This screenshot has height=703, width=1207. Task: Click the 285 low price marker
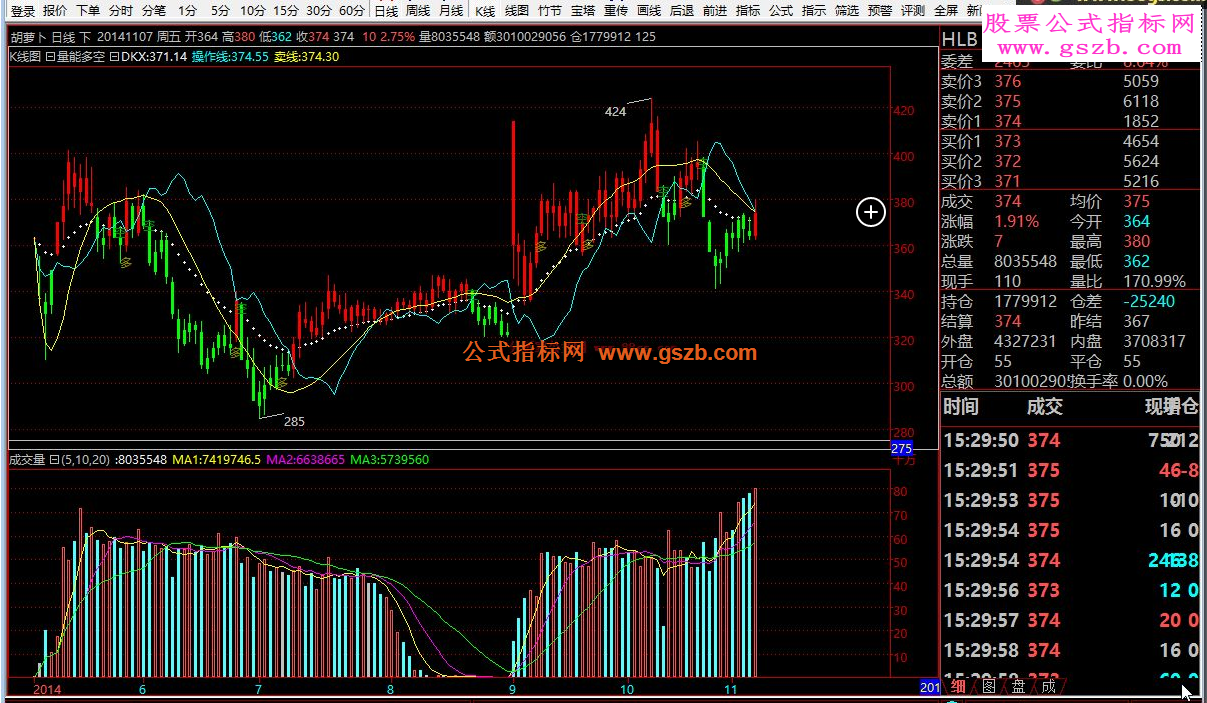(294, 421)
